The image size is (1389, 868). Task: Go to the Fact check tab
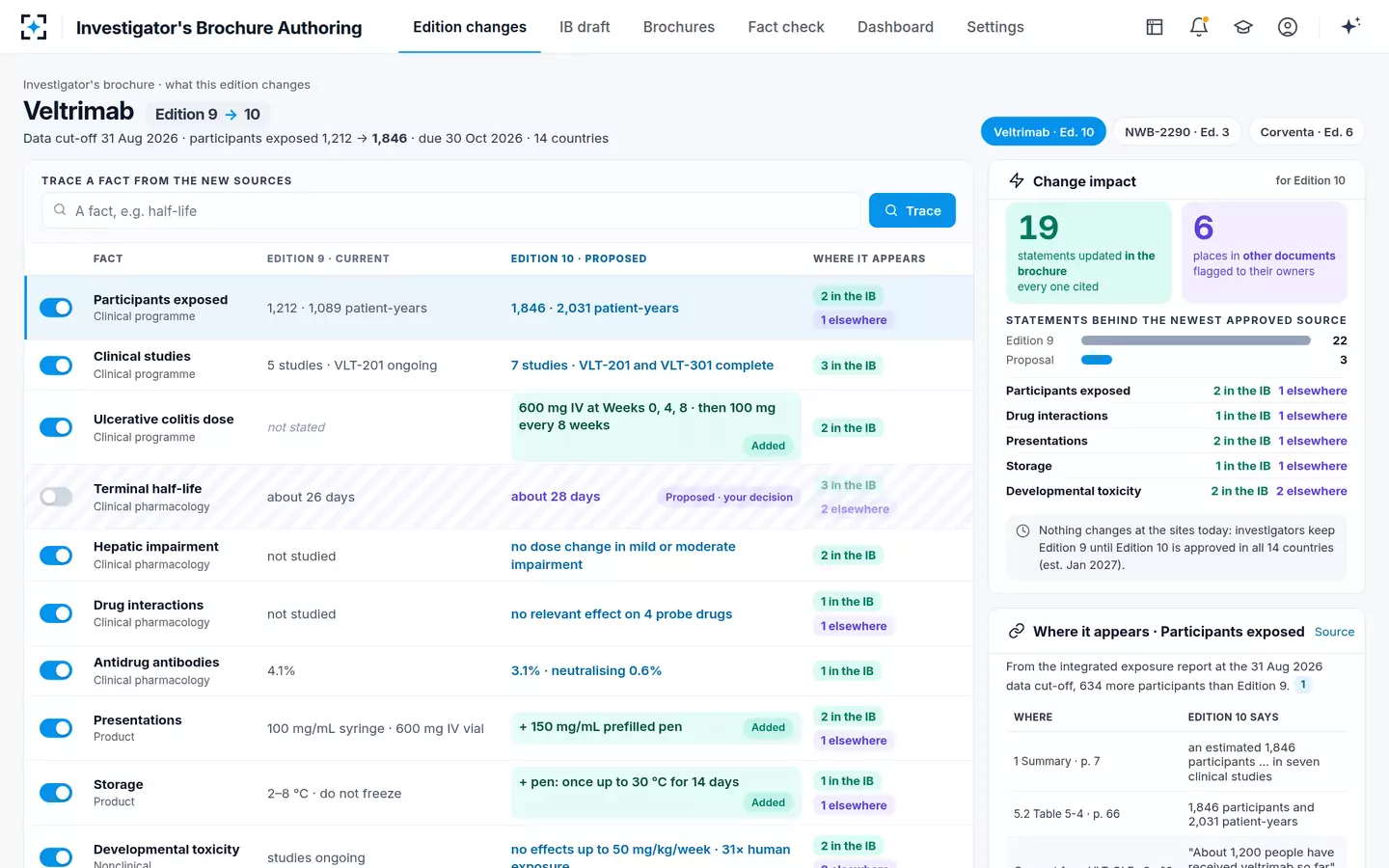(786, 27)
